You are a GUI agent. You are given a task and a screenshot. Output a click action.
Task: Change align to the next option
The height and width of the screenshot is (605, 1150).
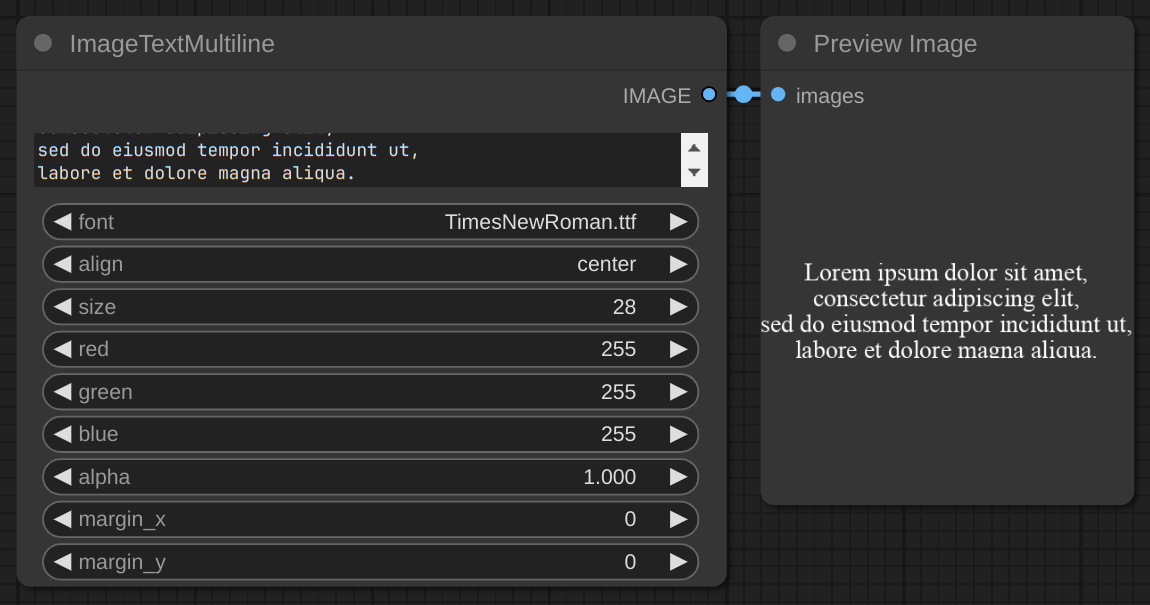coord(678,264)
